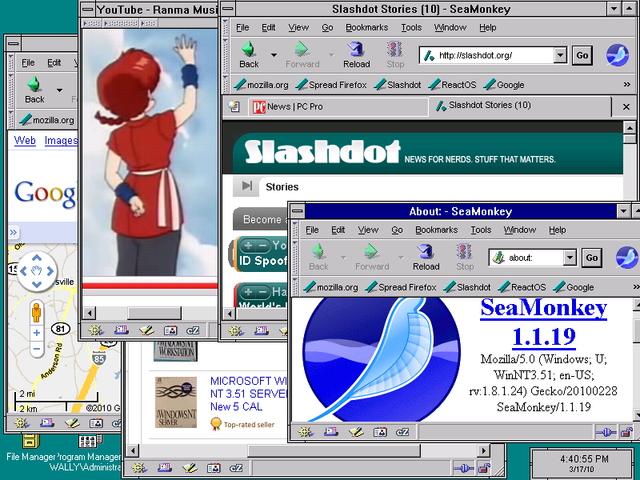
Task: Expand the Google Maps side panel chevron
Action: [13, 232]
